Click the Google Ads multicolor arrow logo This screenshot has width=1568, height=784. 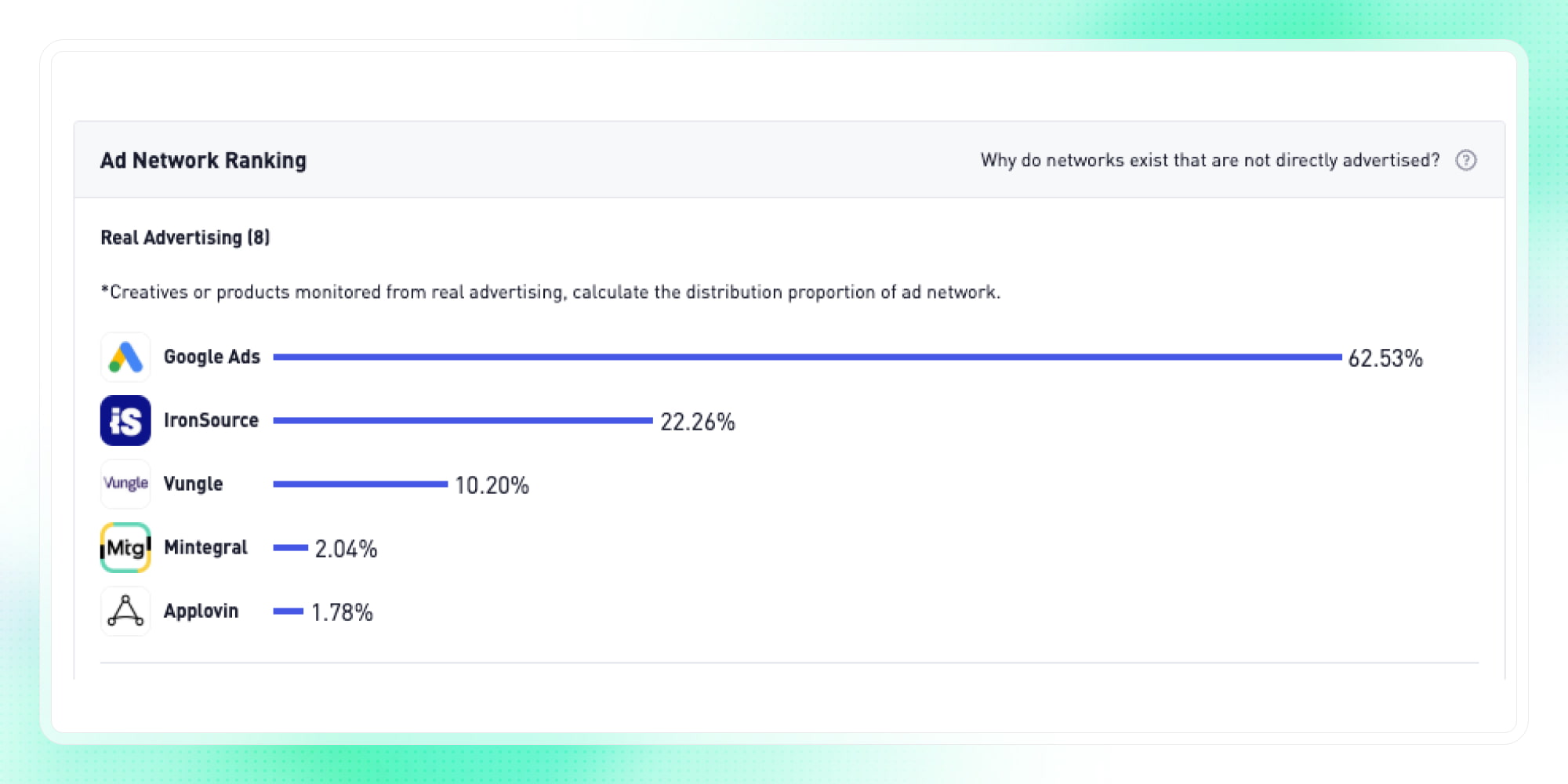click(125, 356)
